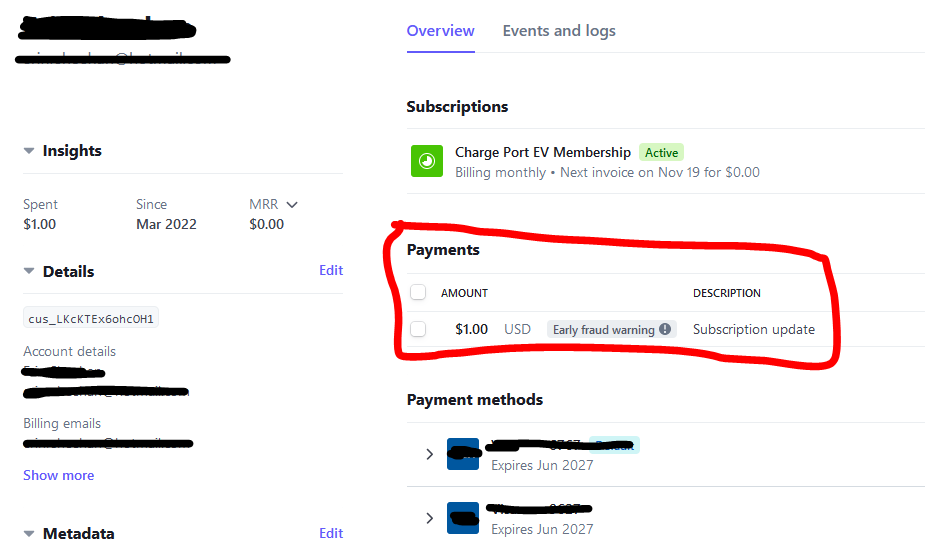Click the first payment method card icon
Image resolution: width=925 pixels, height=548 pixels.
point(462,454)
